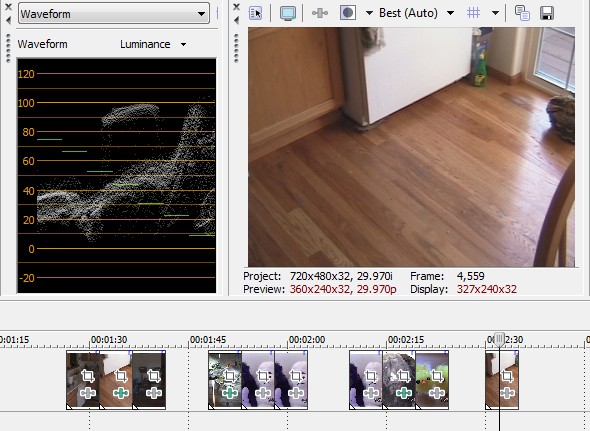The image size is (590, 431).
Task: Expand Split Screen View dropdown arrow
Action: (x=369, y=13)
